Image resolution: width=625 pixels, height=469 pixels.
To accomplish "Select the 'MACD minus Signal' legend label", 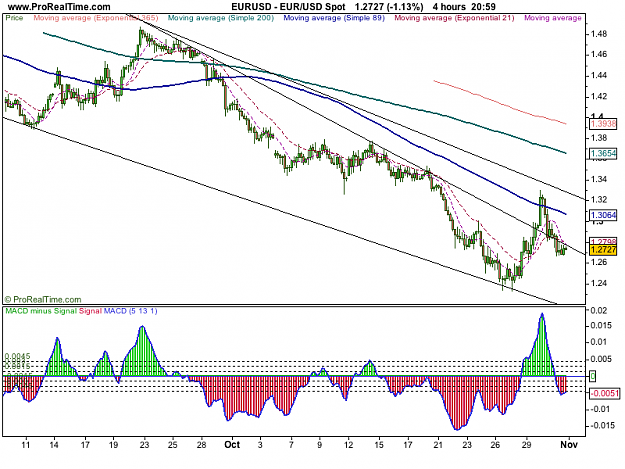I will point(41,311).
